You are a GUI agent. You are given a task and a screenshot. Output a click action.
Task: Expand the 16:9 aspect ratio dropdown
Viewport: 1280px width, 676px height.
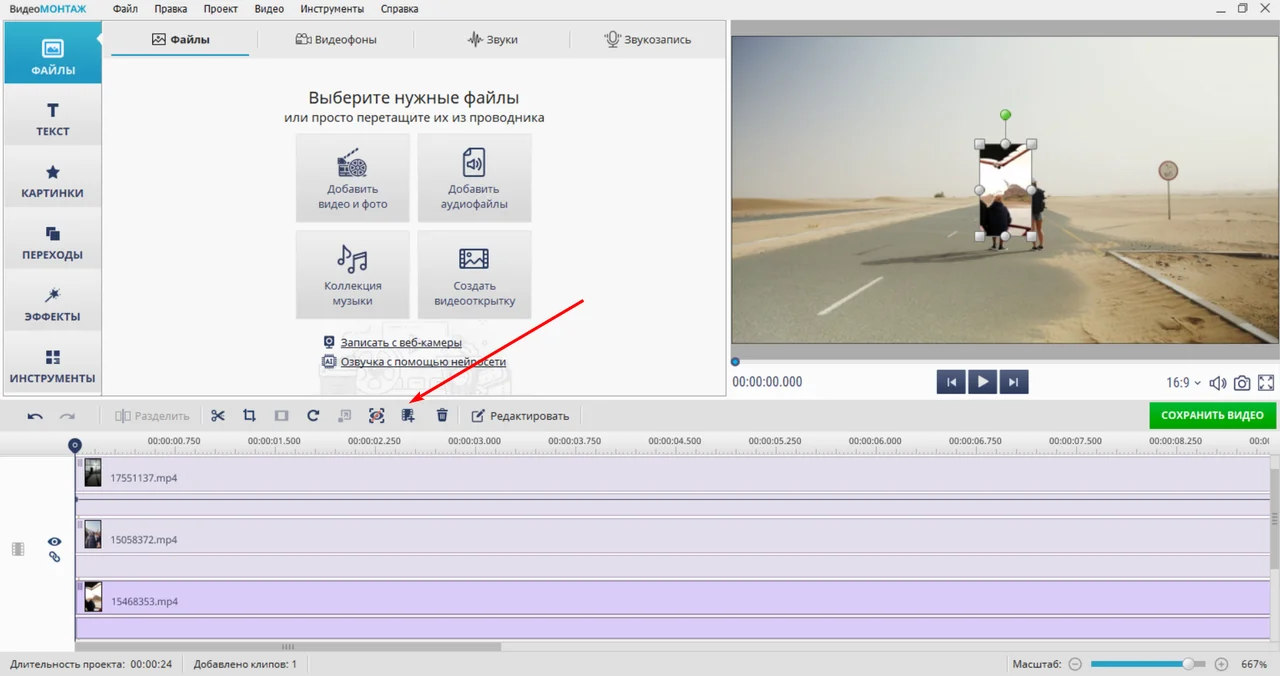(x=1184, y=383)
